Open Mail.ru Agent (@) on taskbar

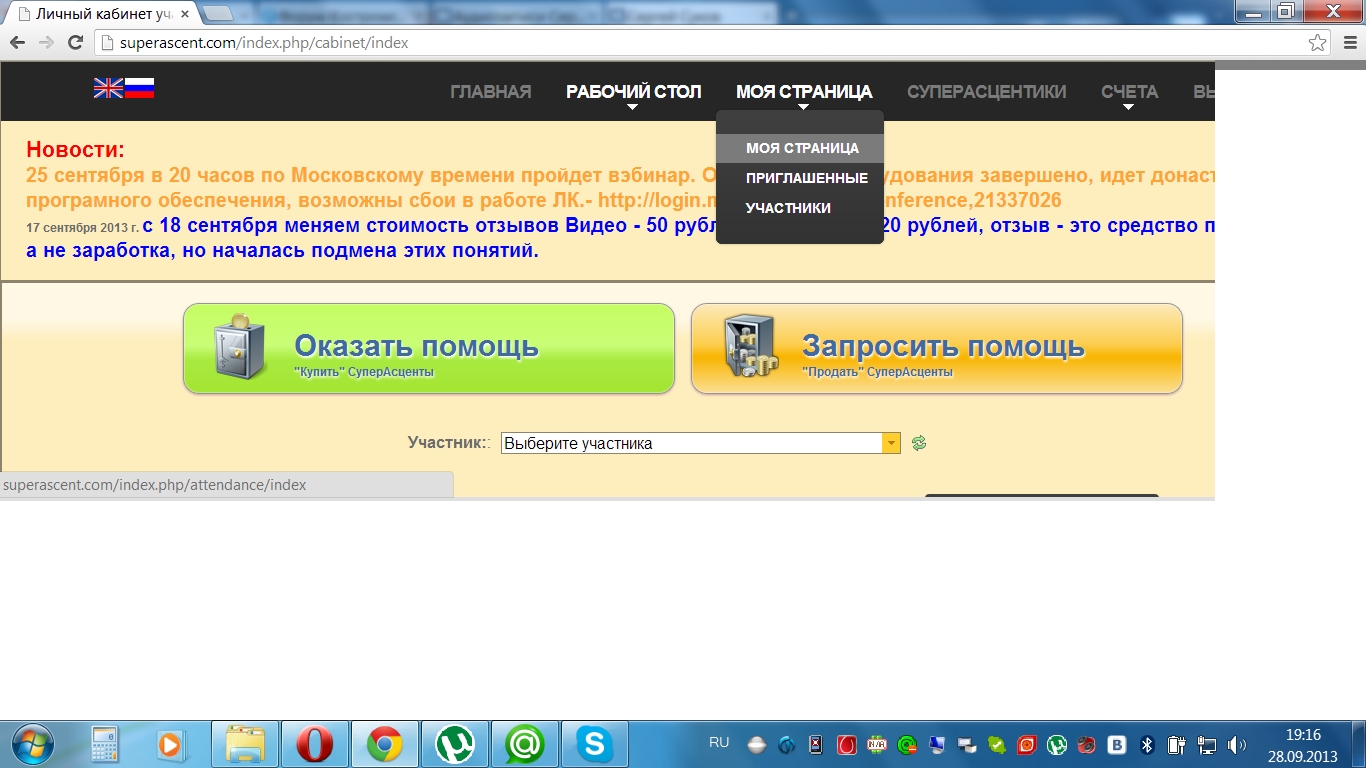[x=525, y=744]
